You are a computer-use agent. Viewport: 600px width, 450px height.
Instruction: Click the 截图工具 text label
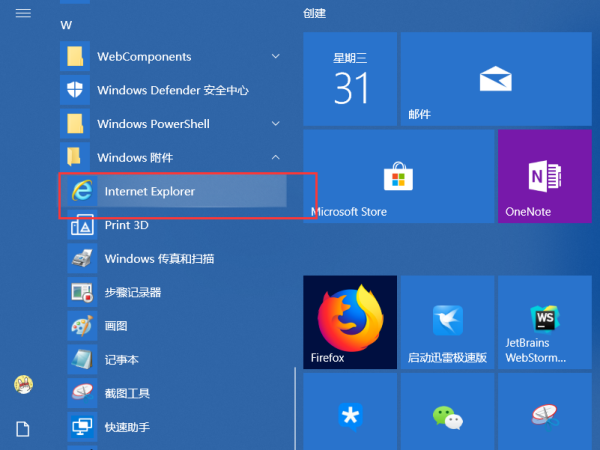click(127, 393)
